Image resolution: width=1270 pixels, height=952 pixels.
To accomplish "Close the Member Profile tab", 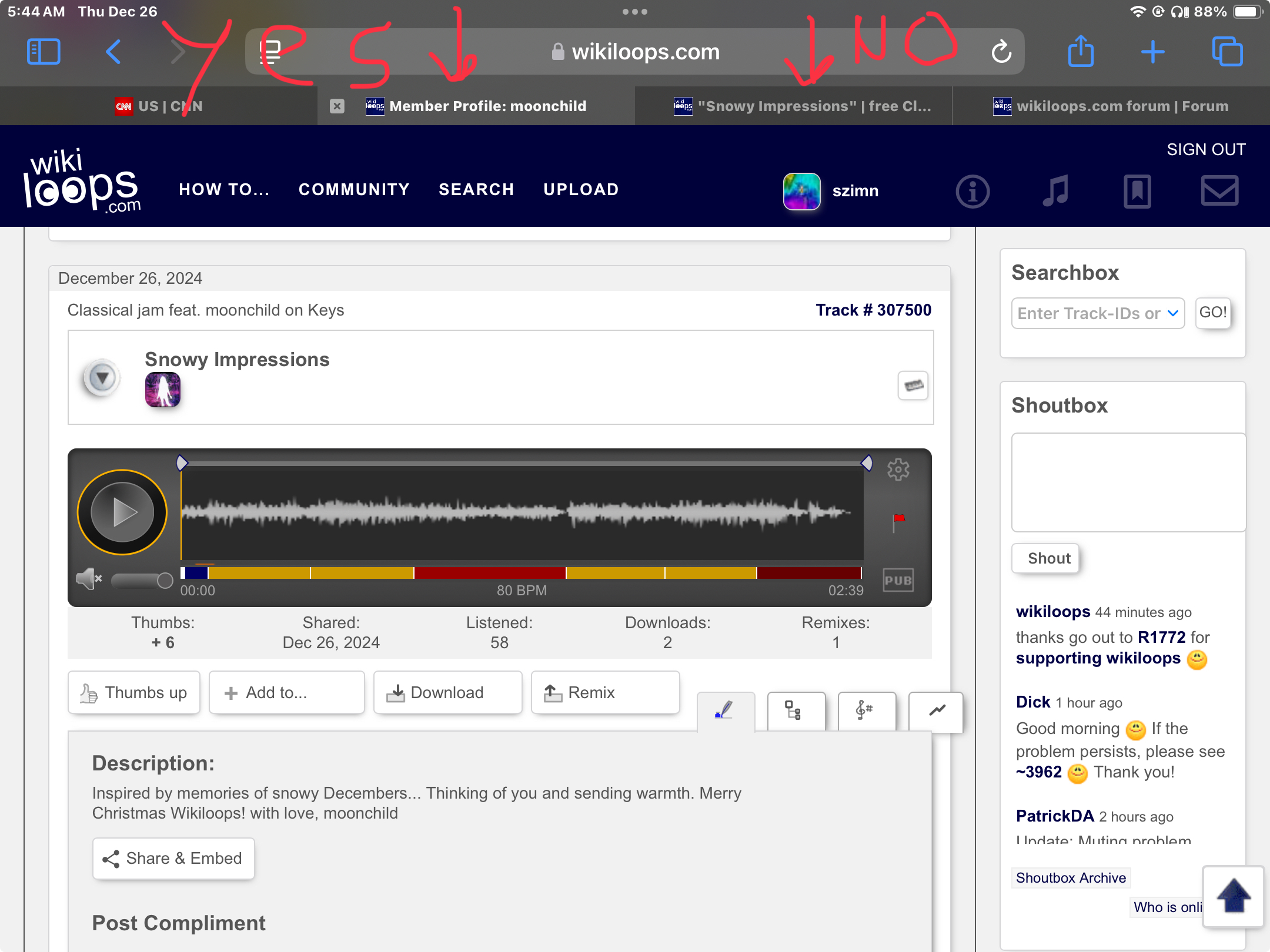I will pyautogui.click(x=337, y=106).
